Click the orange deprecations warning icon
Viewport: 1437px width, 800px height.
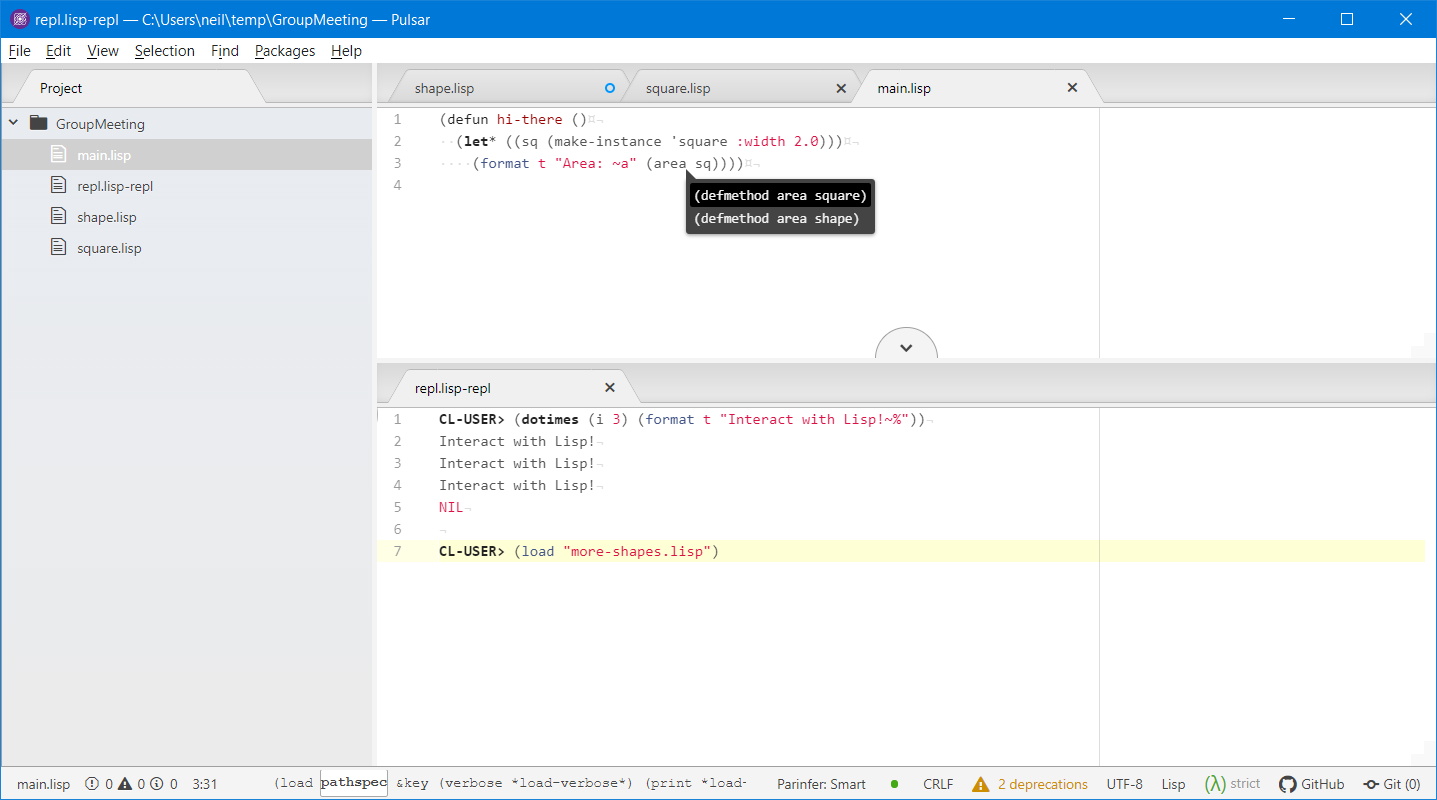click(x=981, y=784)
